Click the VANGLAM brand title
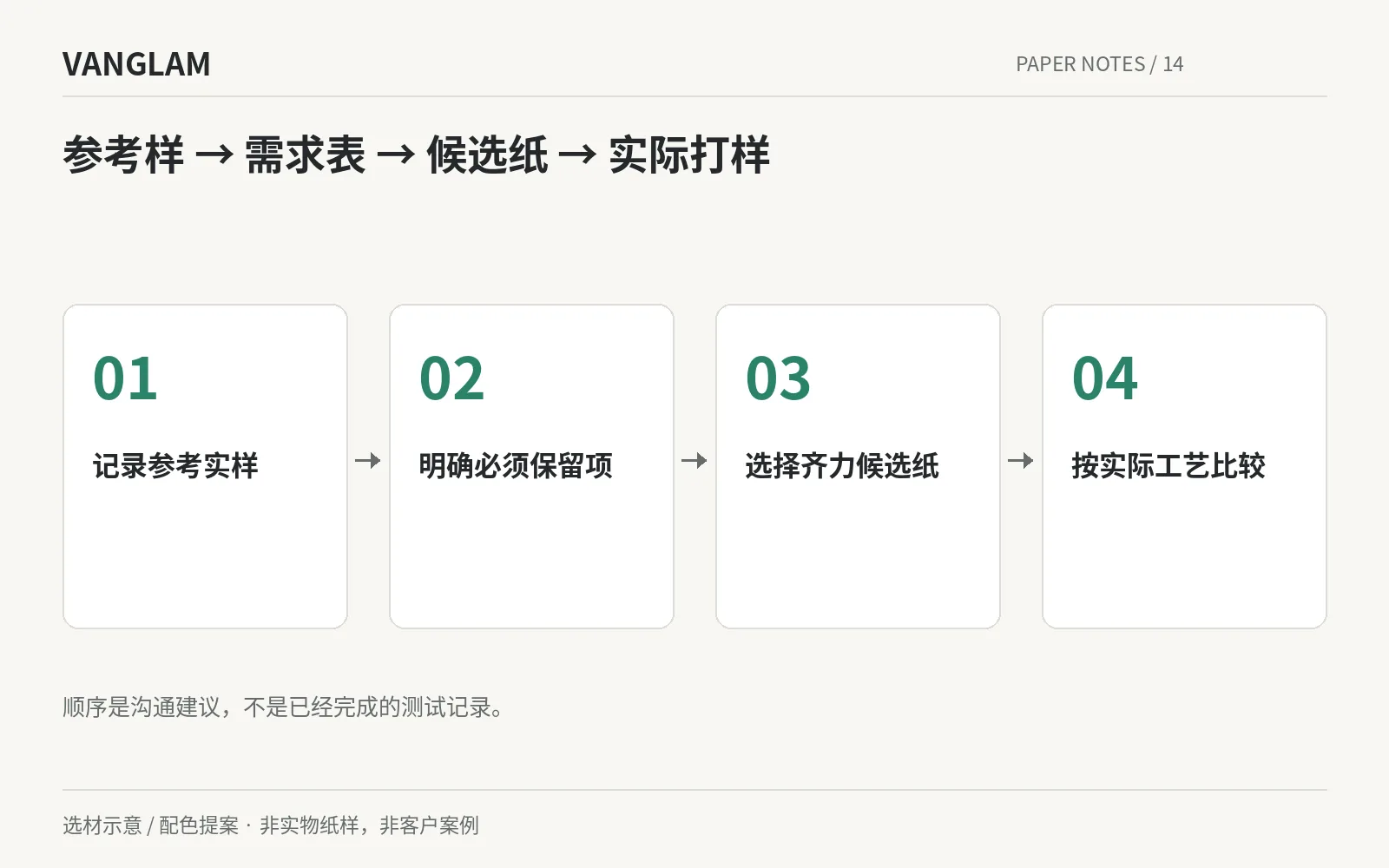The image size is (1389, 868). point(136,64)
